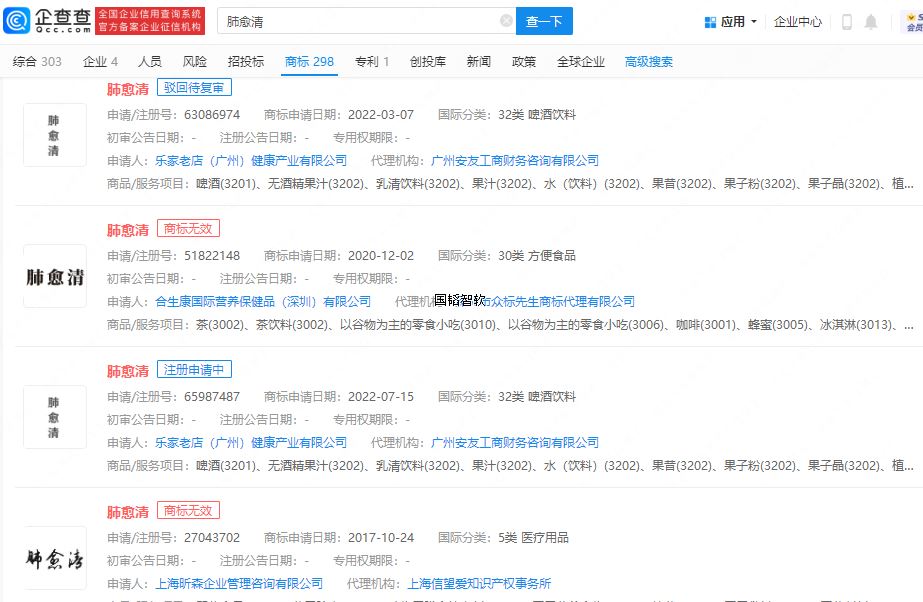
Task: Click the 查一下 search button
Action: [544, 21]
